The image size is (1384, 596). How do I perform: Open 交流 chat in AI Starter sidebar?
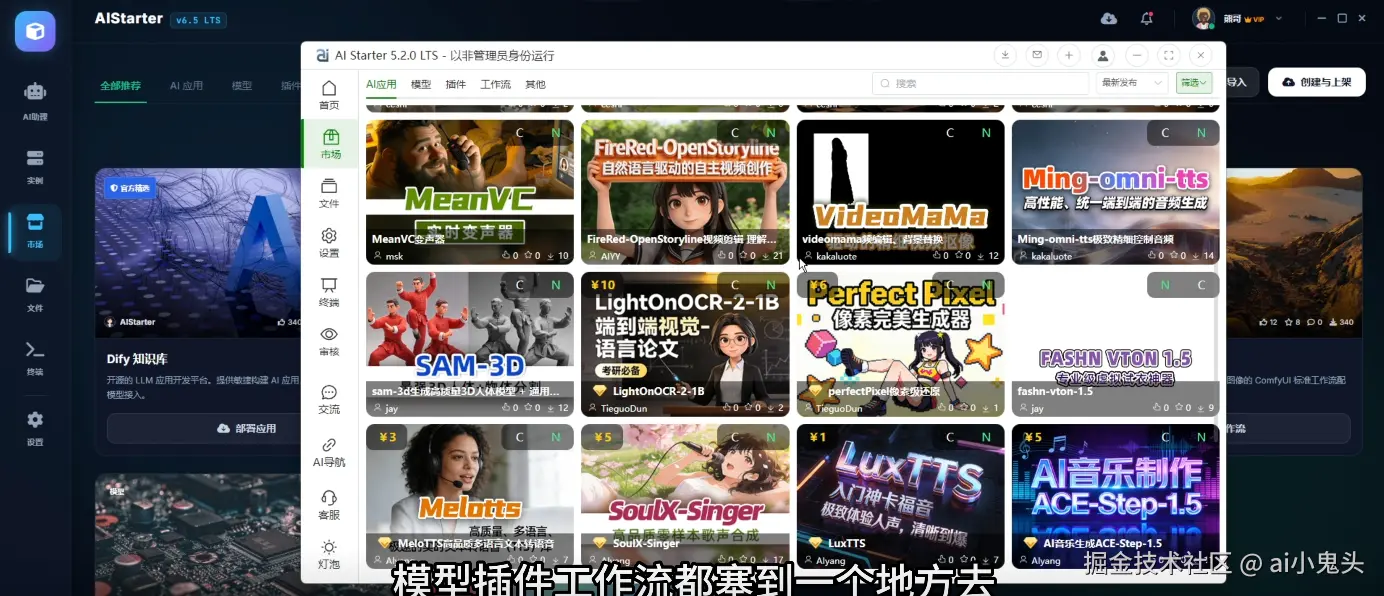pos(329,400)
